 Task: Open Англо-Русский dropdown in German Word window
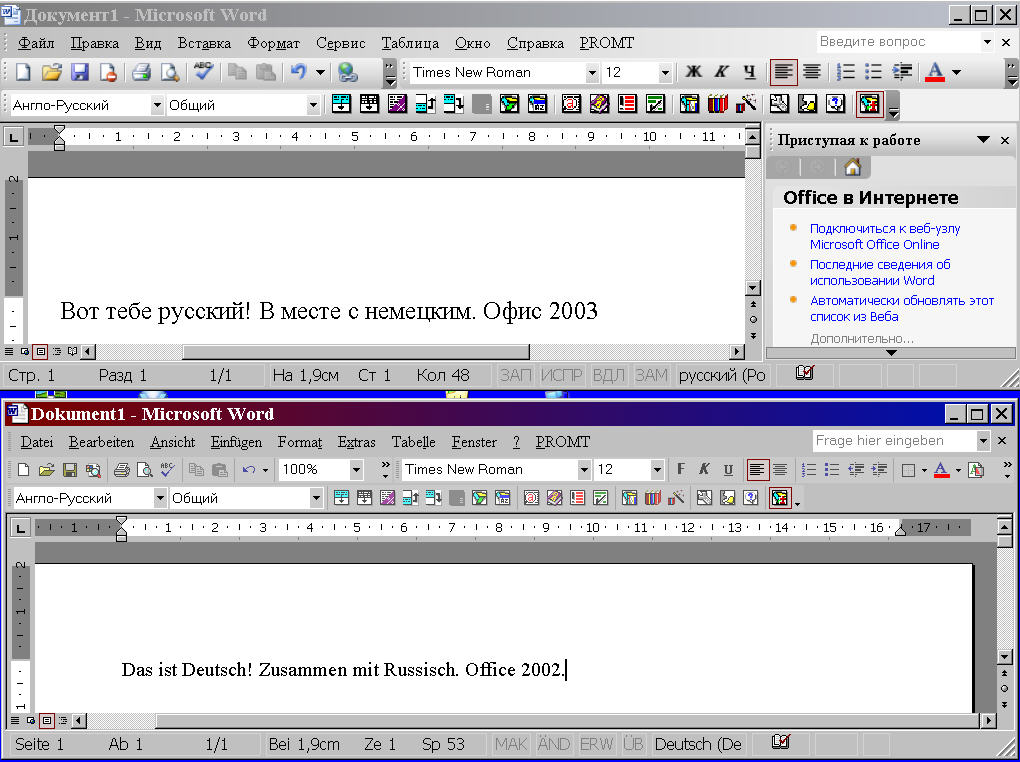[x=159, y=498]
